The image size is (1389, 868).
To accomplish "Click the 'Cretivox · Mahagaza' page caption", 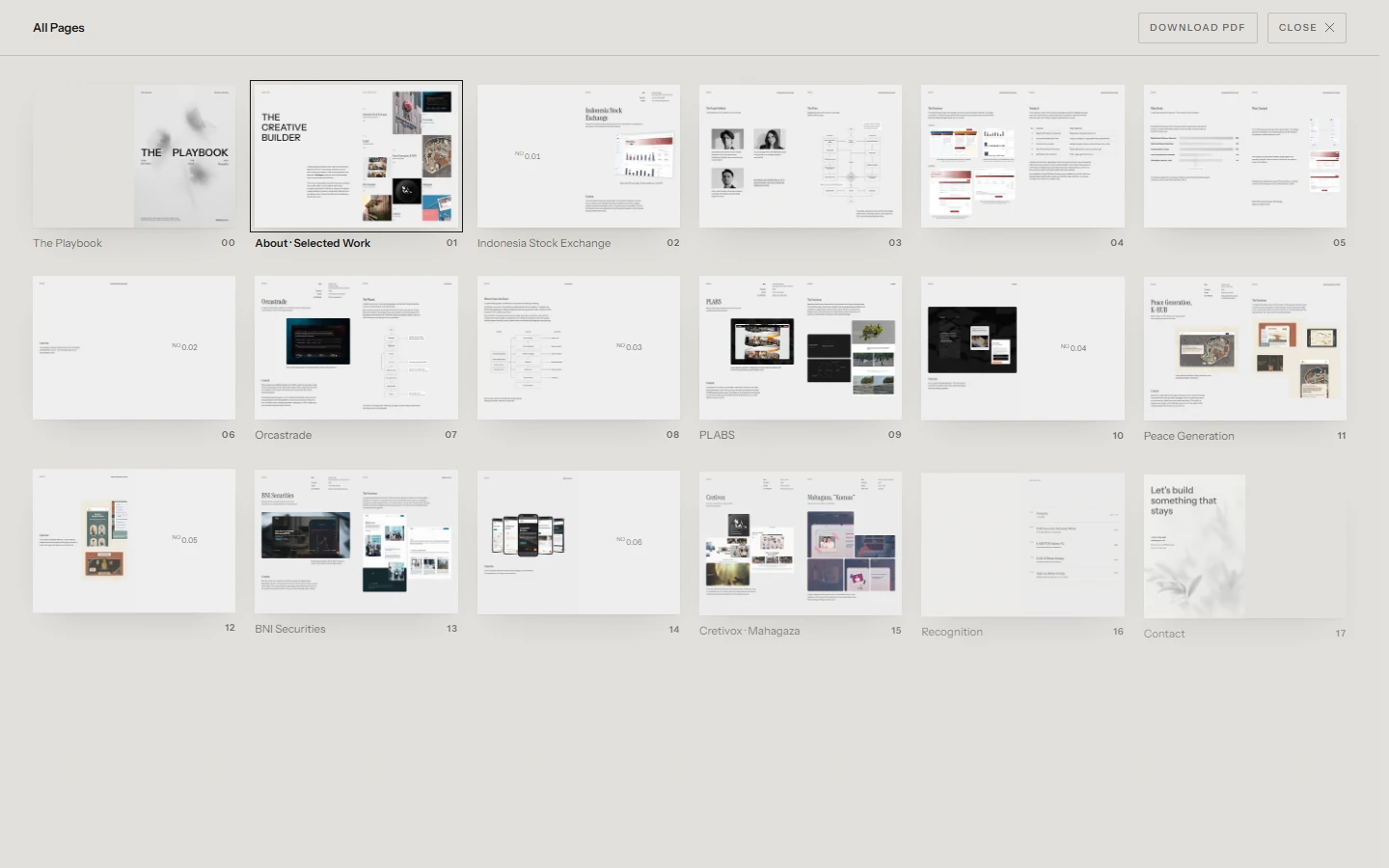I will coord(749,631).
